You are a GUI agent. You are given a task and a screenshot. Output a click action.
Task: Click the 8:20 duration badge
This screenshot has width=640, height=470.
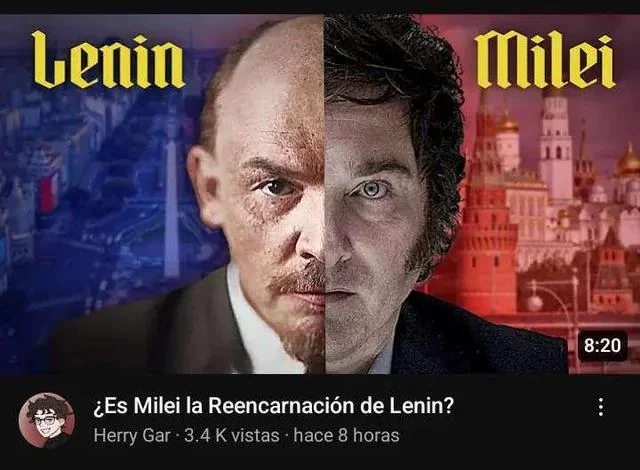(x=602, y=346)
